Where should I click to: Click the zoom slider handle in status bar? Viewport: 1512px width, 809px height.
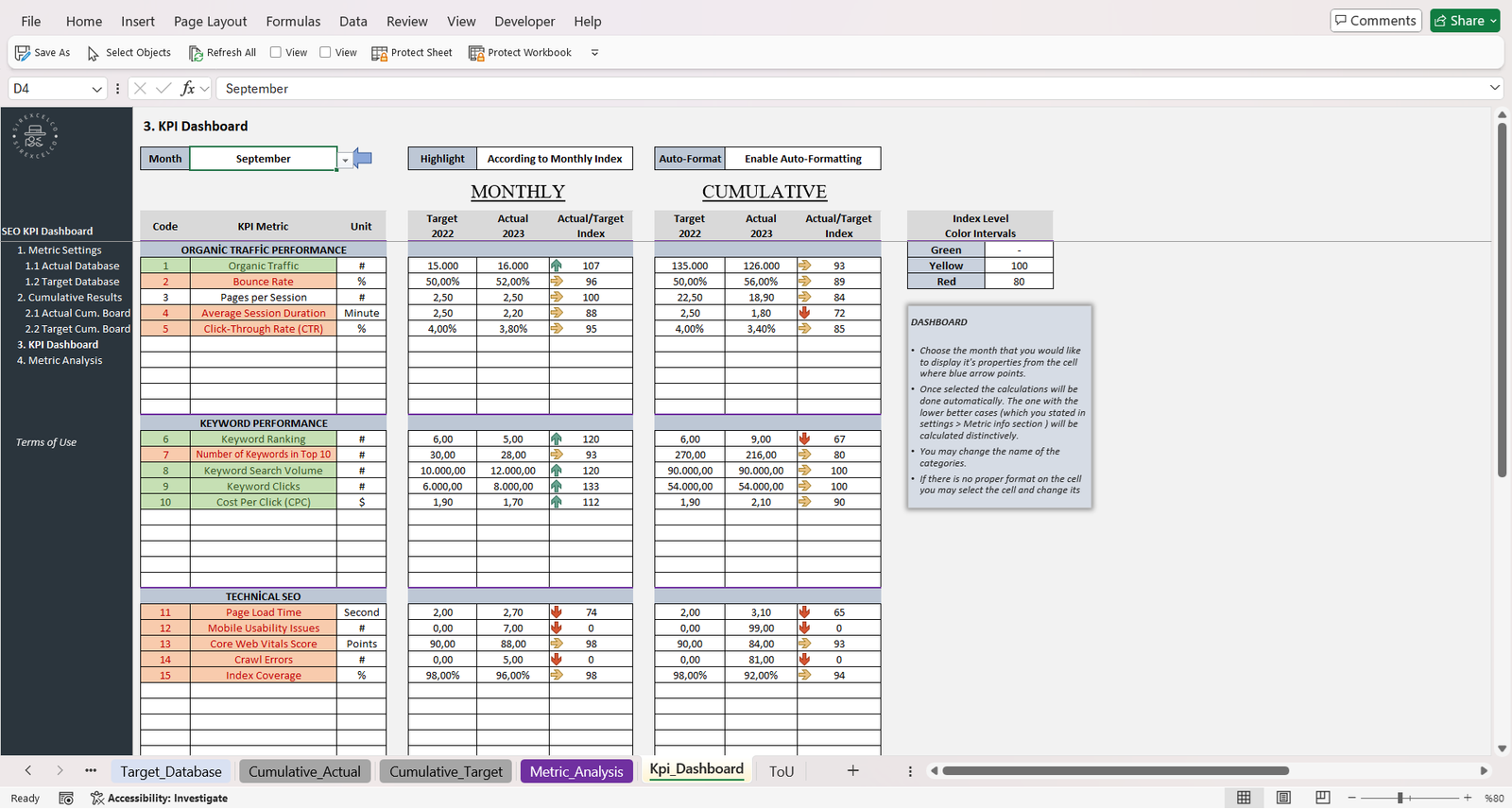[1400, 798]
